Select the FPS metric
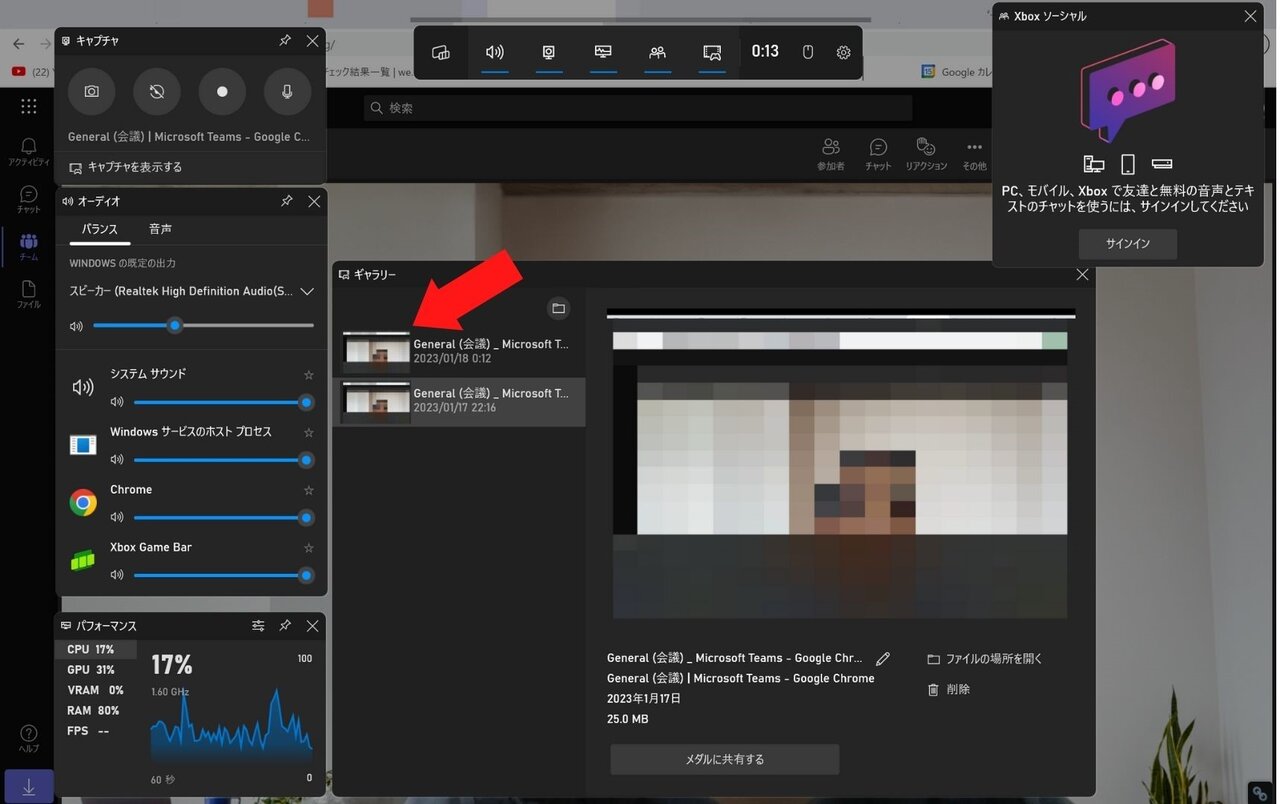The image size is (1280, 804). tap(96, 731)
